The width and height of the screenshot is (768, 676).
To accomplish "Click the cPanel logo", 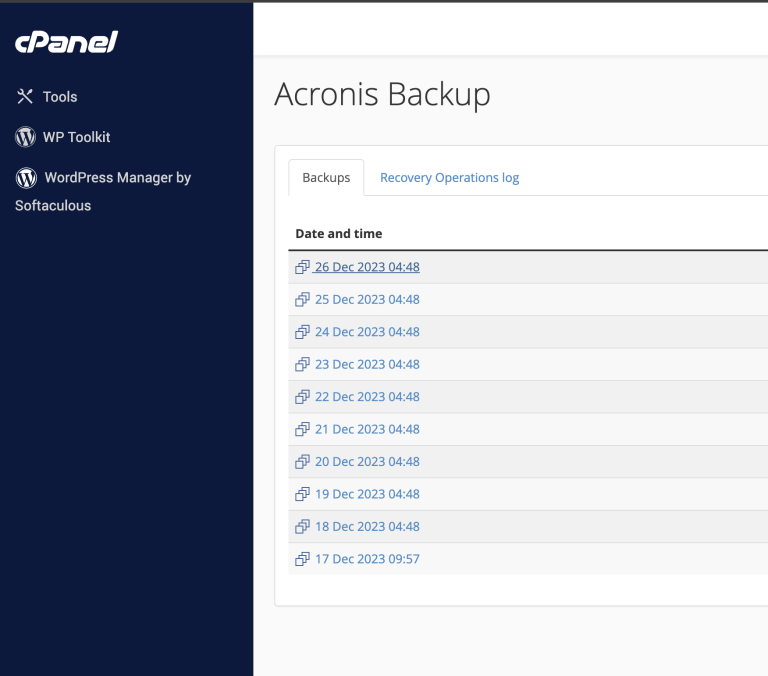I will pos(67,42).
